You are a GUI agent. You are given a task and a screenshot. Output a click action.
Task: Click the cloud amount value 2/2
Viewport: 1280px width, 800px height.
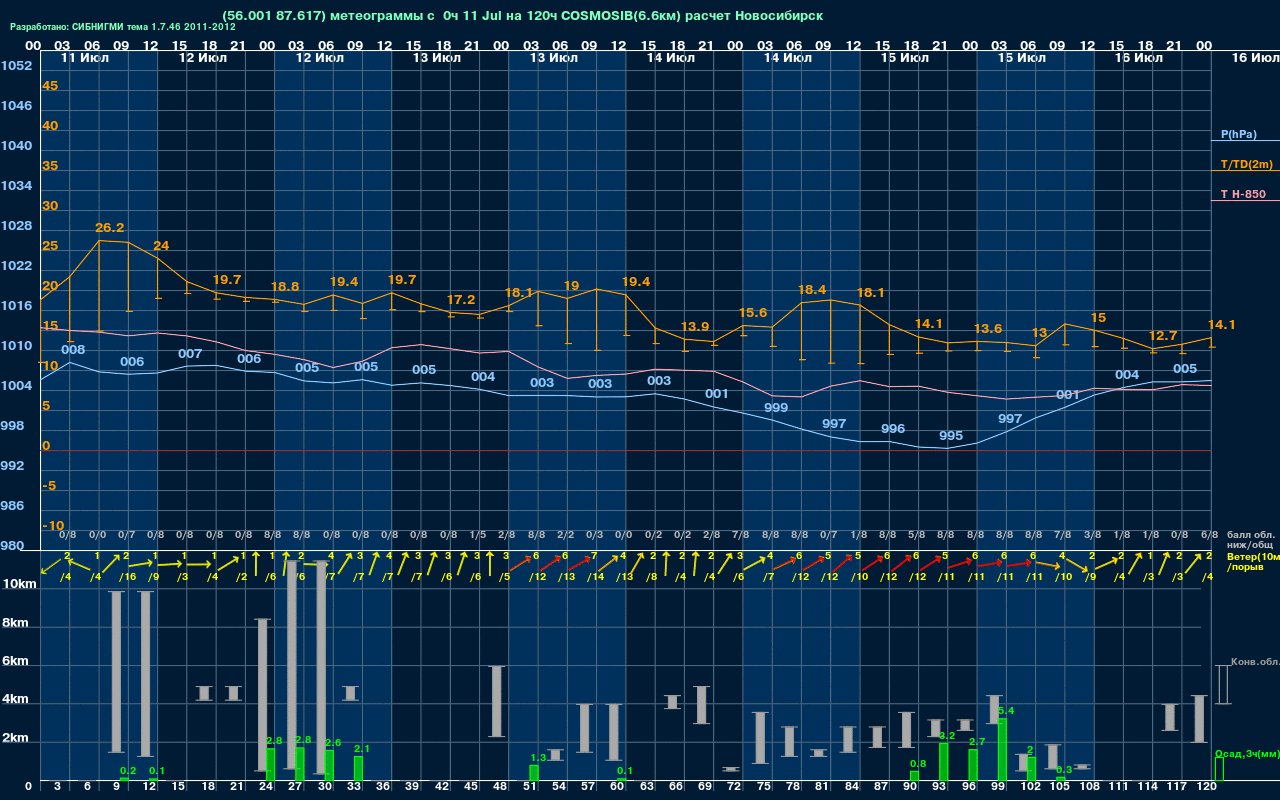point(565,536)
